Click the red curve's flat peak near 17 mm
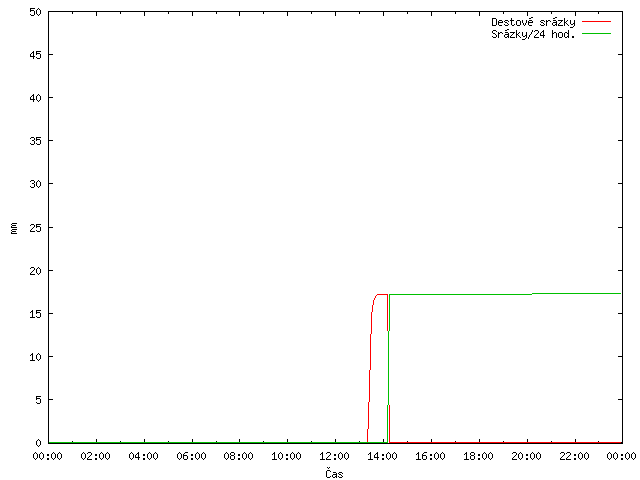640x480 pixels. [x=382, y=294]
